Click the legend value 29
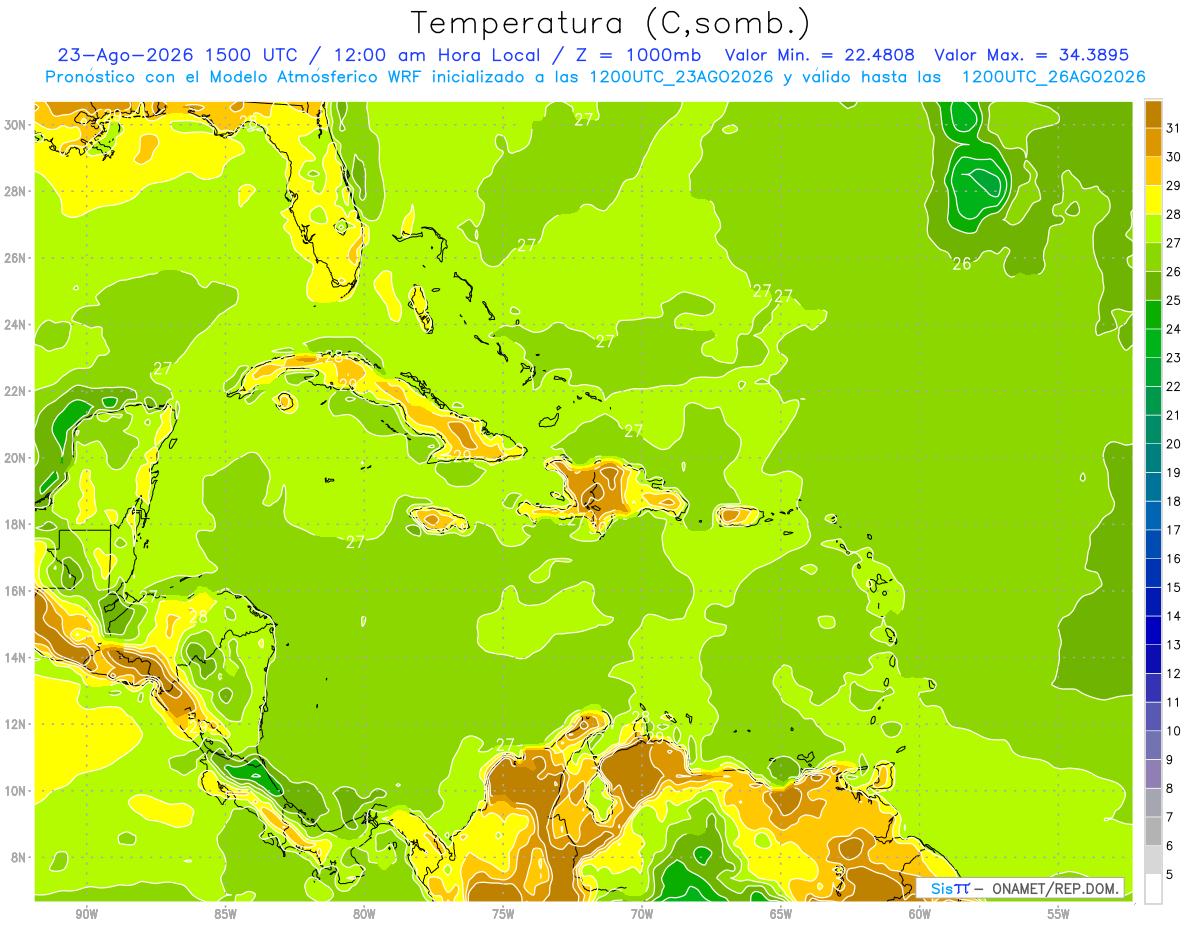Screen dimensions: 1200x927 pyautogui.click(x=1174, y=185)
